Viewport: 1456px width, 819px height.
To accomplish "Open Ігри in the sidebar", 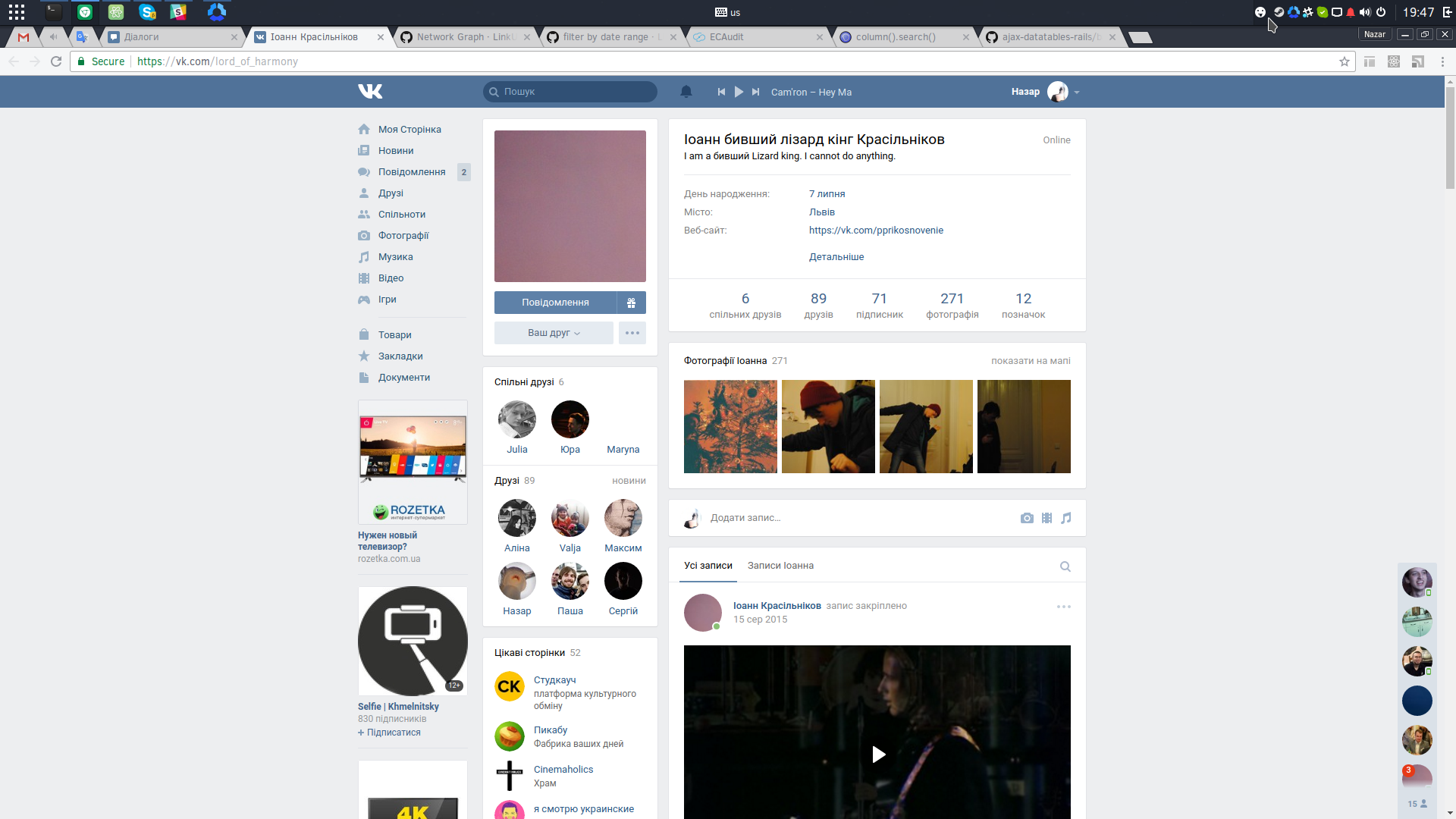I will (x=387, y=300).
